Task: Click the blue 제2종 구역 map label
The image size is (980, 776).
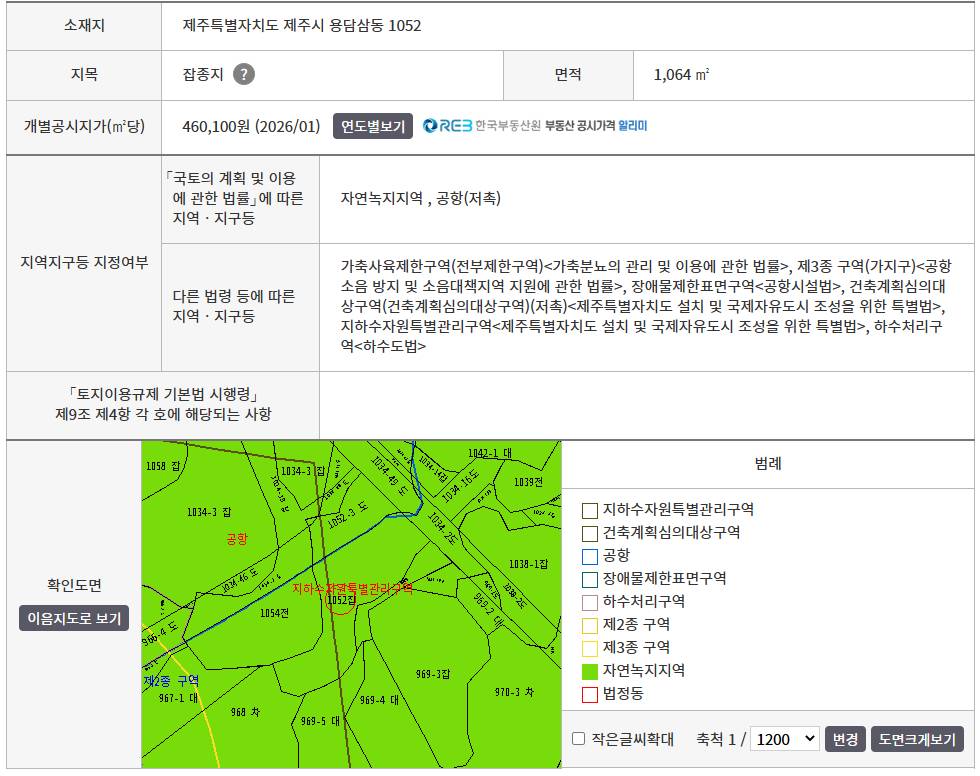Action: 172,680
